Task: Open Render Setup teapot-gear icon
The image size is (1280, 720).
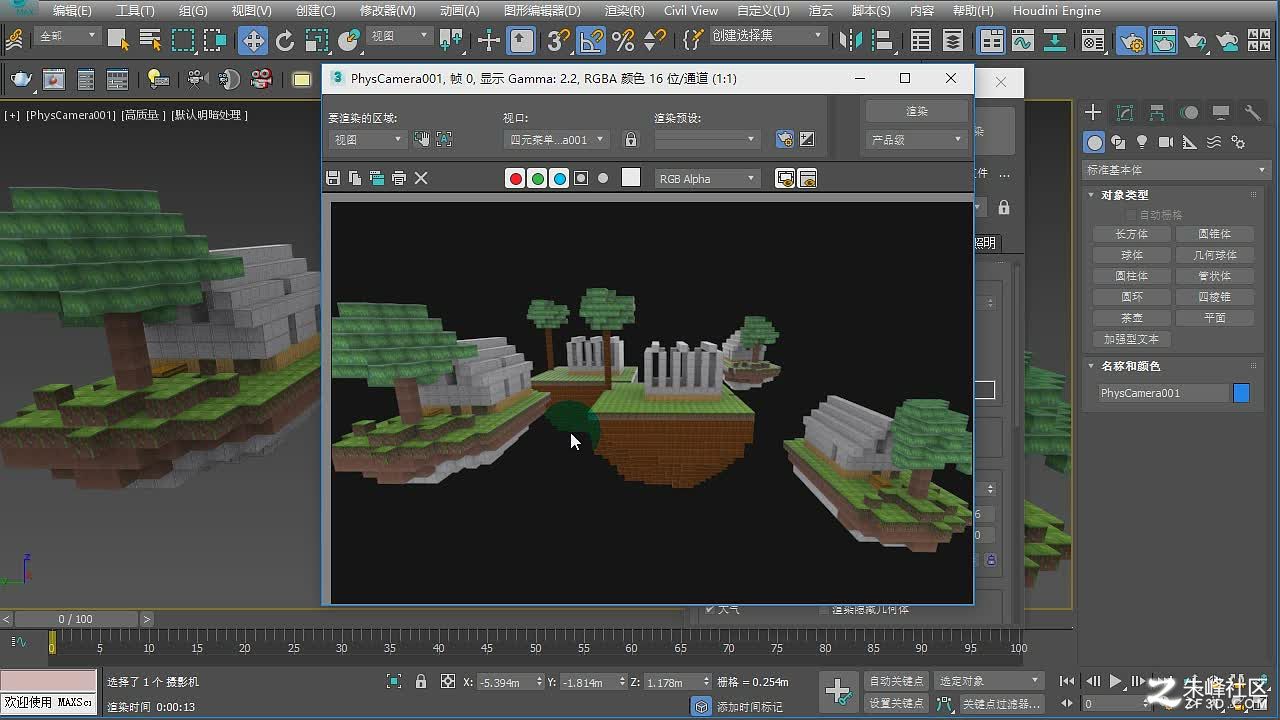Action: (x=1130, y=41)
